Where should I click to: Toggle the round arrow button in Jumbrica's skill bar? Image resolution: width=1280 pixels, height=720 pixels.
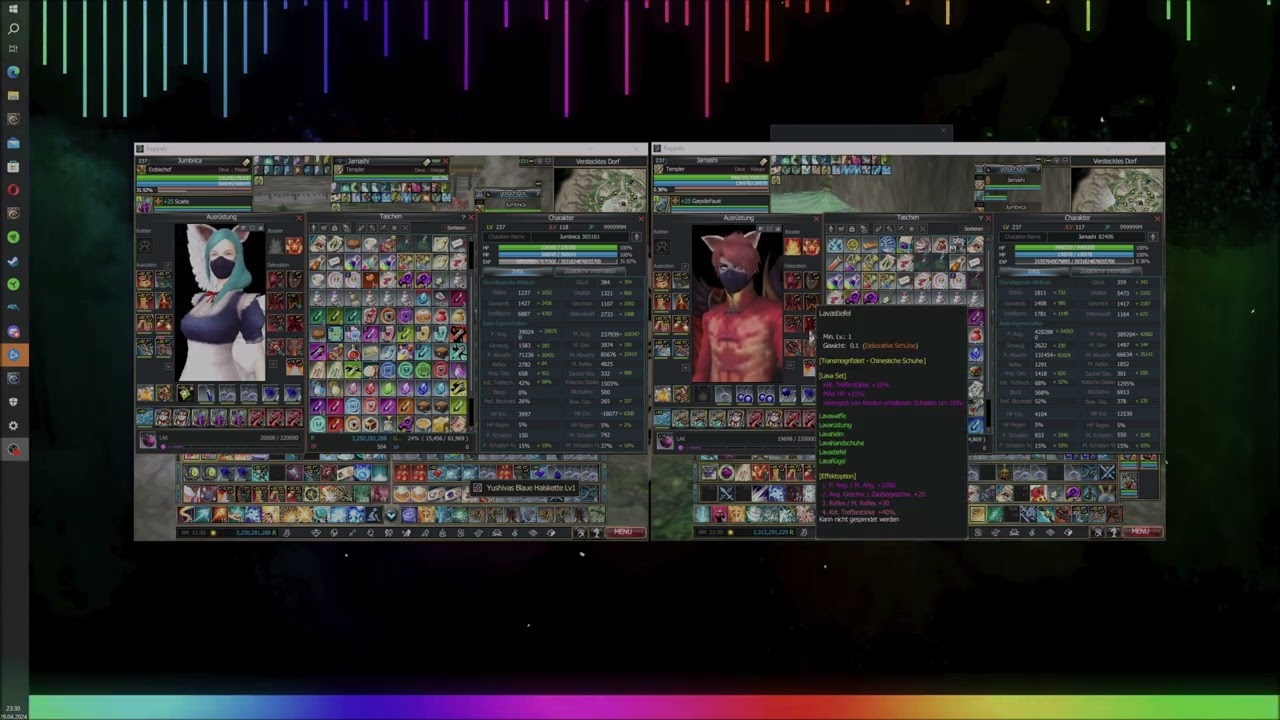pos(391,515)
